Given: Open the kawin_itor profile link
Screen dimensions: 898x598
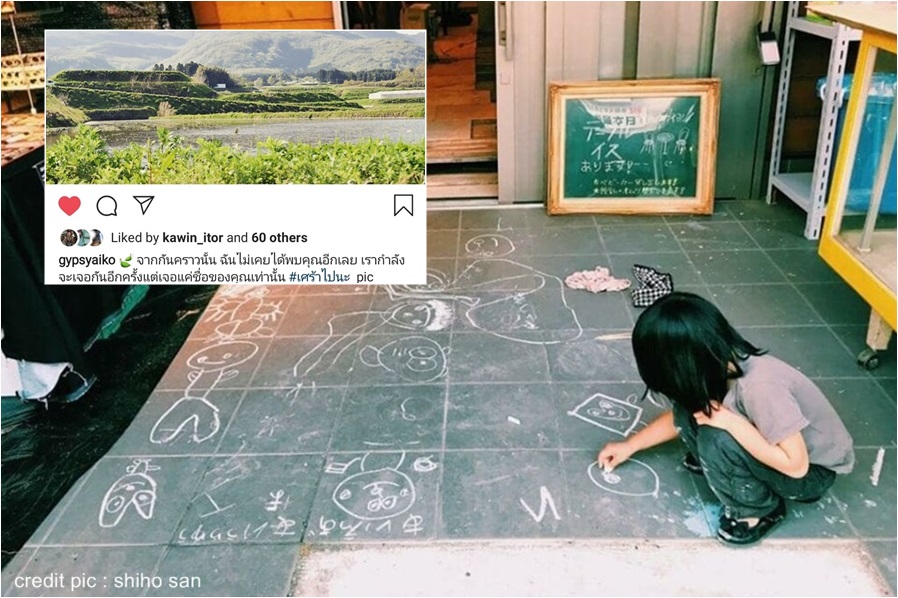Looking at the screenshot, I should pos(193,238).
